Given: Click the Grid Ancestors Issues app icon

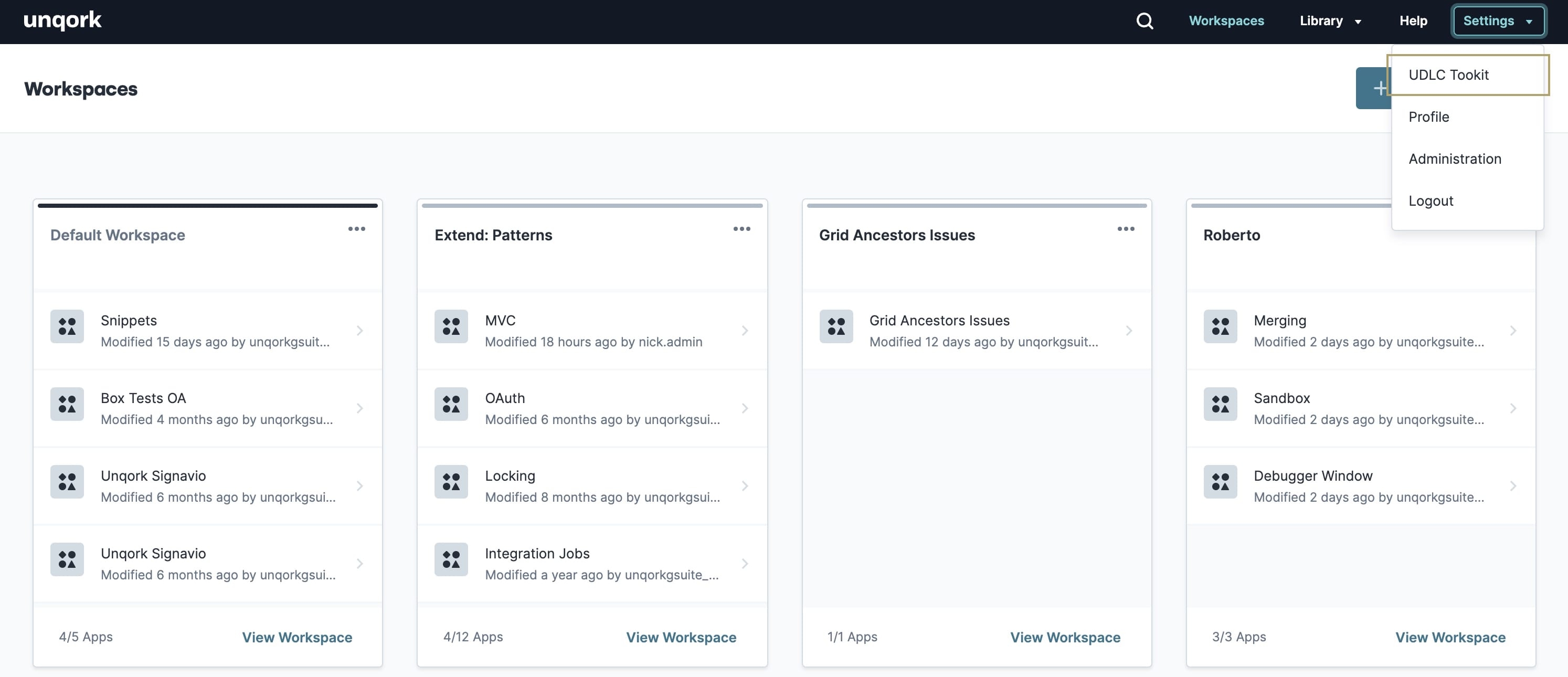Looking at the screenshot, I should tap(836, 326).
